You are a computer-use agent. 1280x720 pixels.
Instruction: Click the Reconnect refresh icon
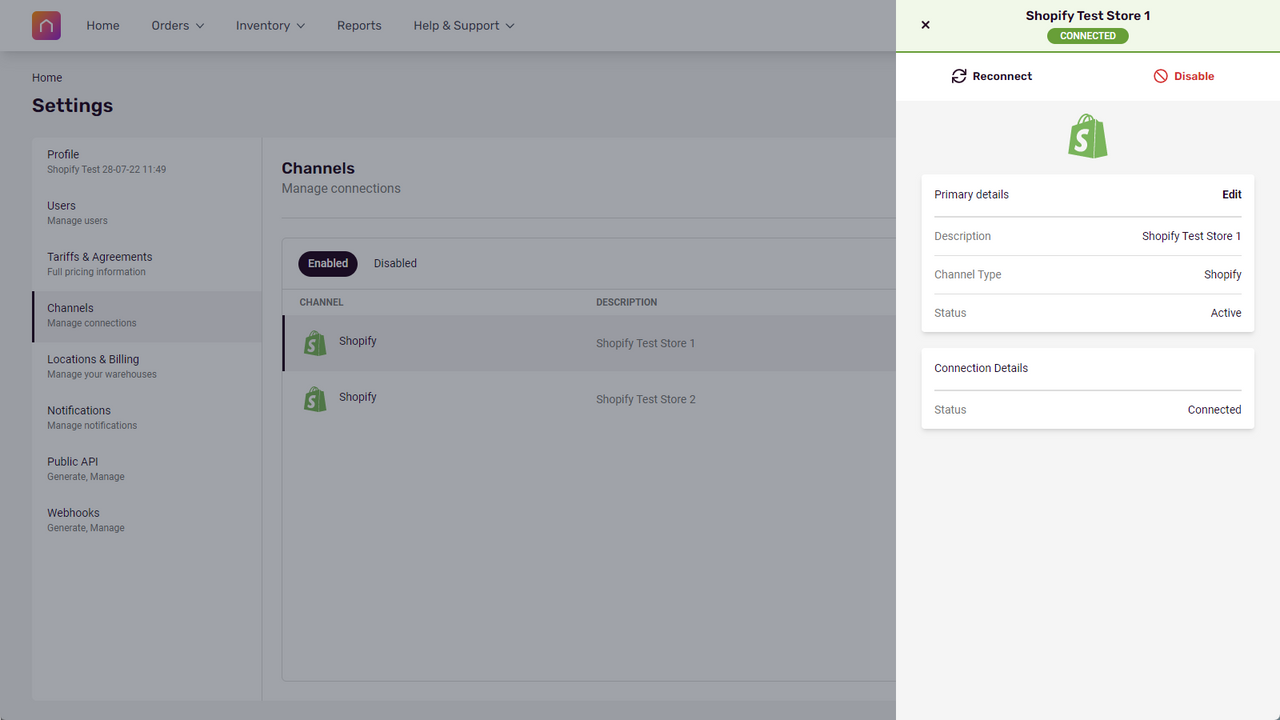[x=959, y=76]
